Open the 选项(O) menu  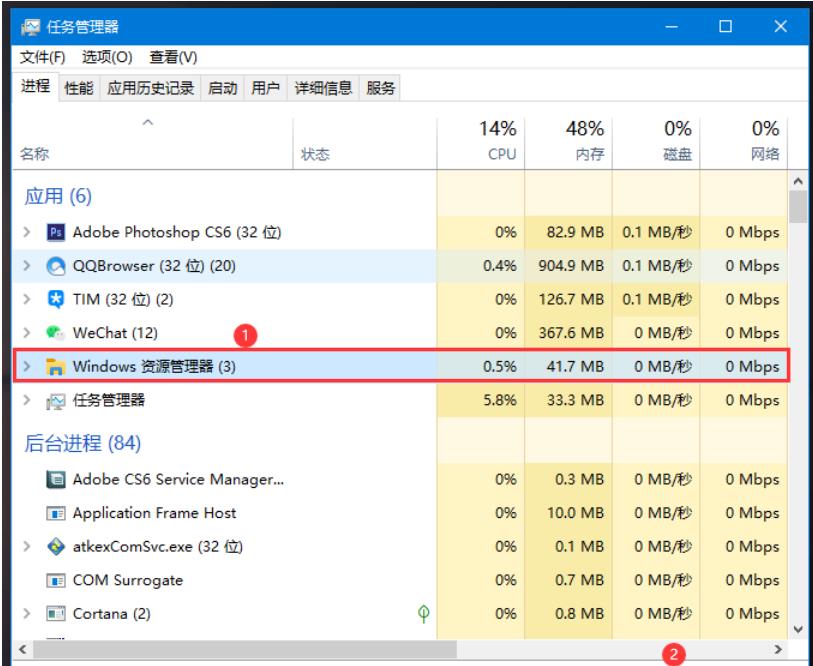click(107, 57)
